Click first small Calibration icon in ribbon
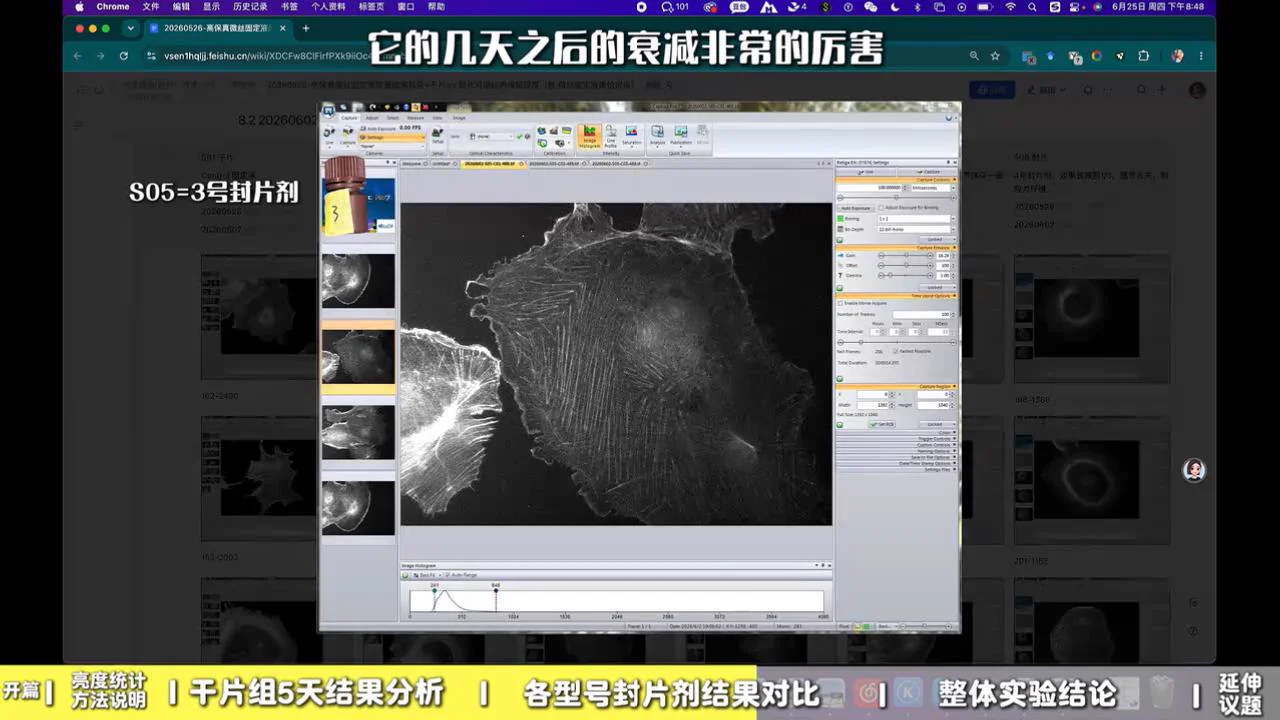Viewport: 1280px width, 720px height. coord(541,130)
